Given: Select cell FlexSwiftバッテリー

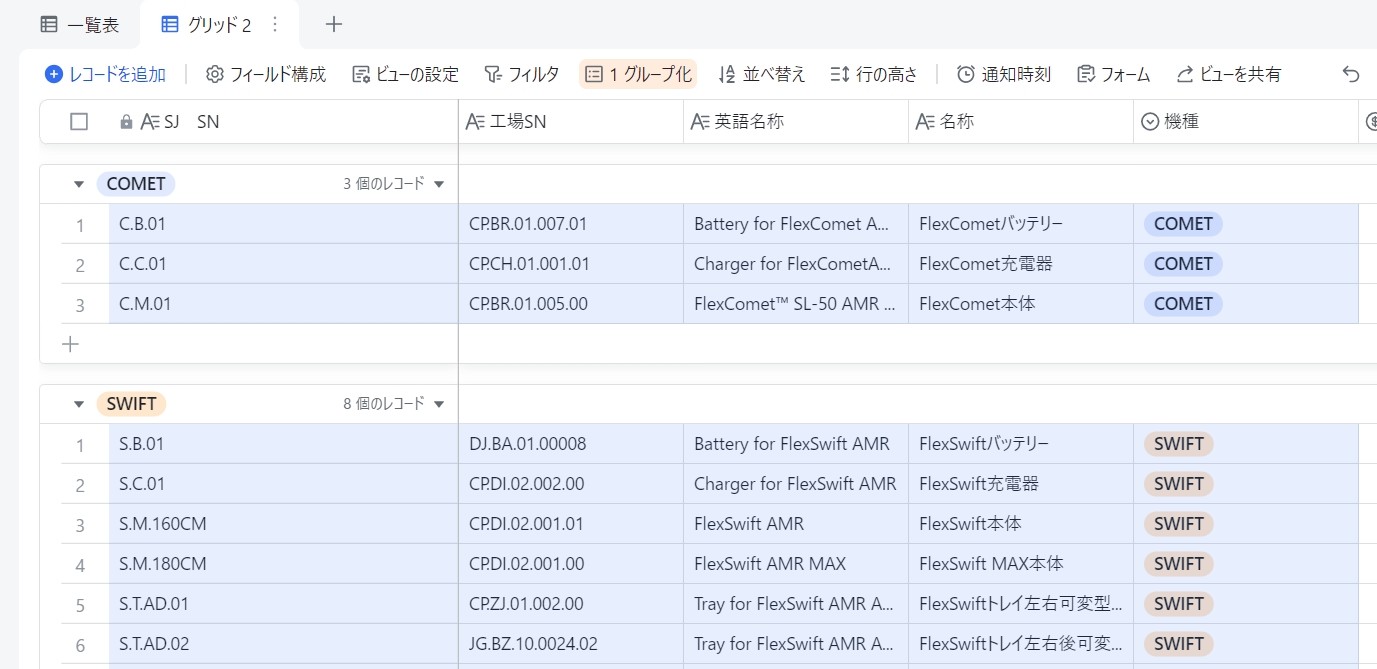Looking at the screenshot, I should (x=1021, y=444).
